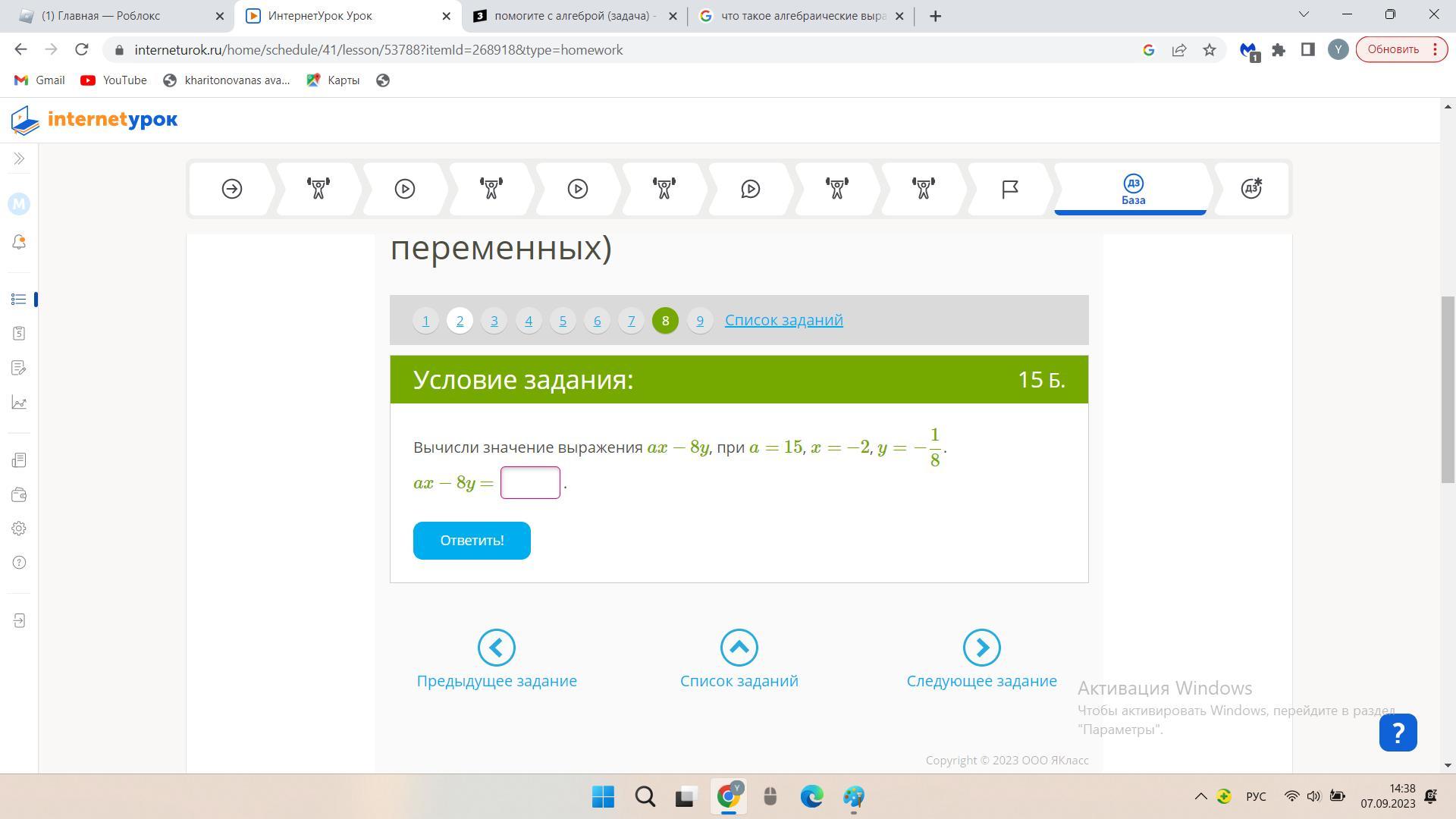Go to task number 9
The width and height of the screenshot is (1456, 819).
click(x=700, y=321)
